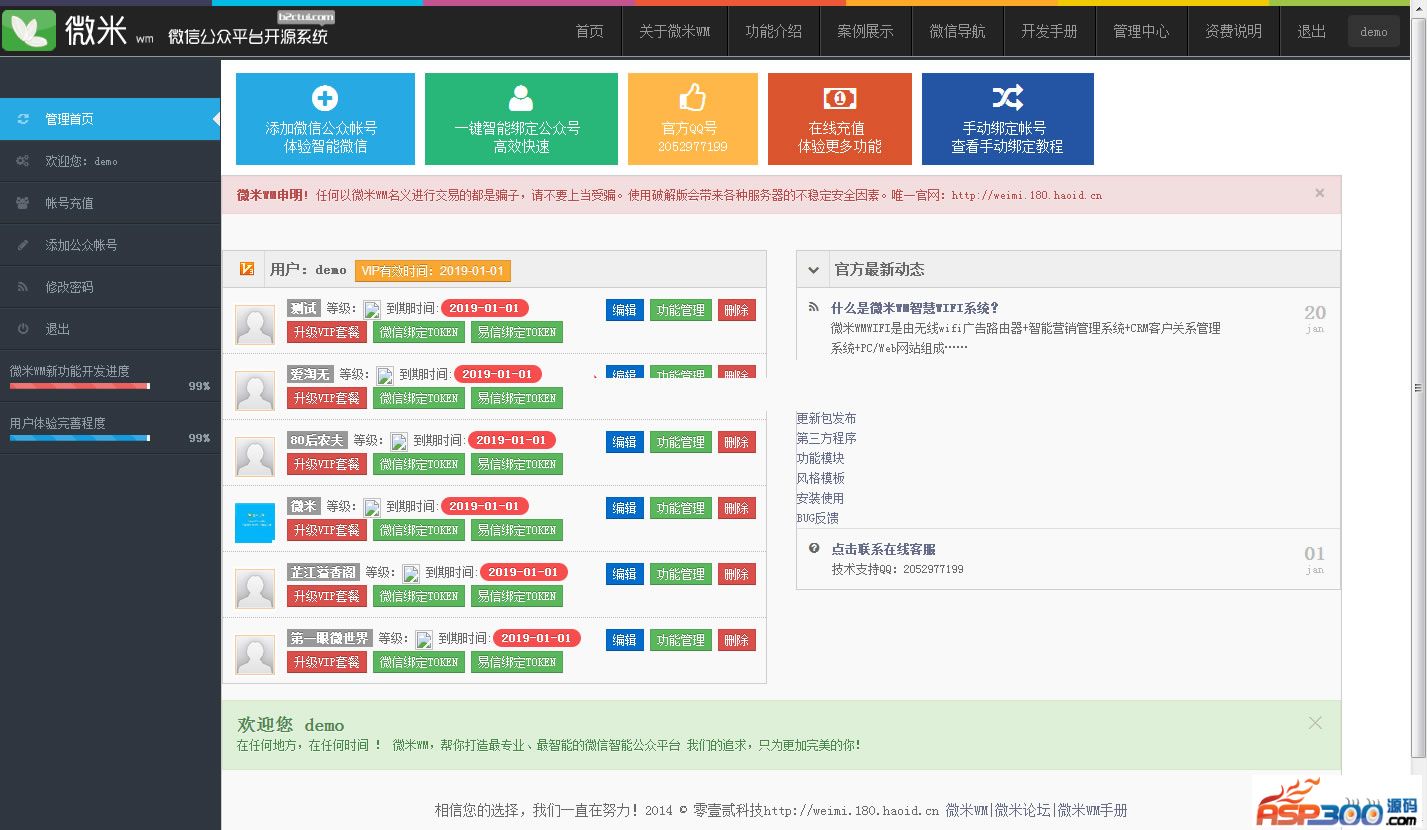Click the money icon on 在线充值 tile

point(839,98)
